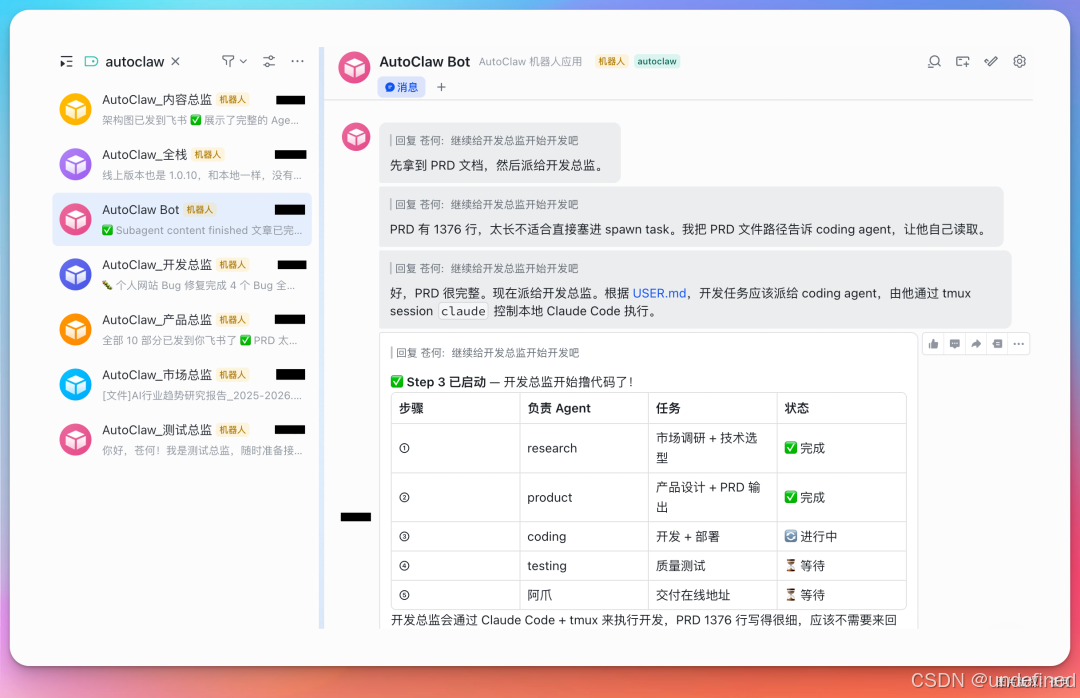Open chat settings with the gear icon

coord(1019,61)
